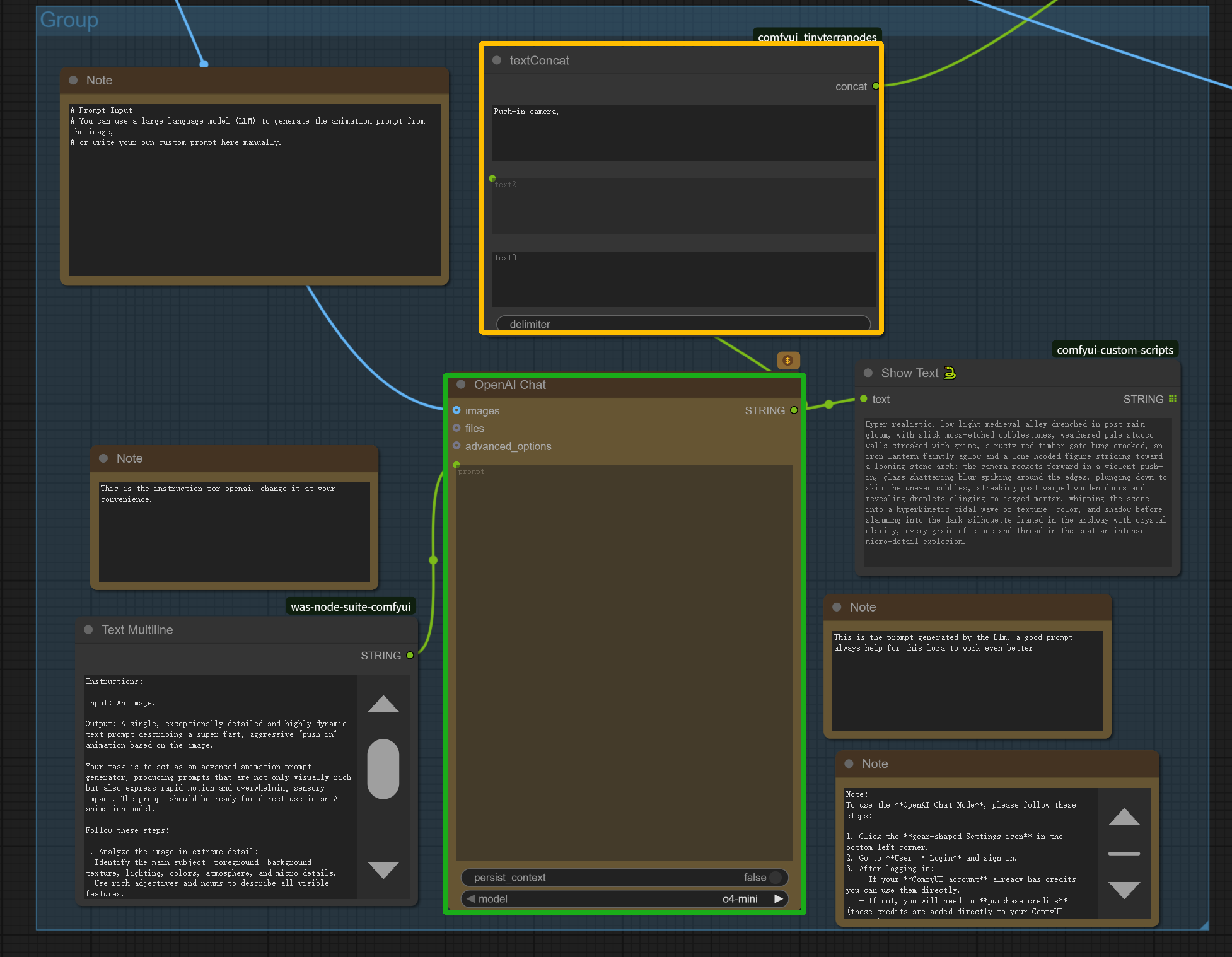The image size is (1232, 957).
Task: Click the STRING output port on Text Multiline
Action: pyautogui.click(x=410, y=656)
